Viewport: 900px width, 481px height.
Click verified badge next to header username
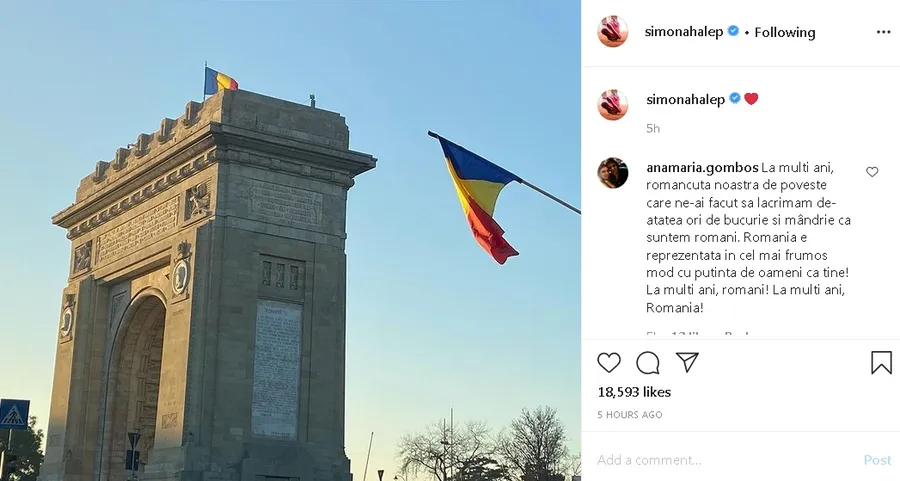tap(733, 31)
